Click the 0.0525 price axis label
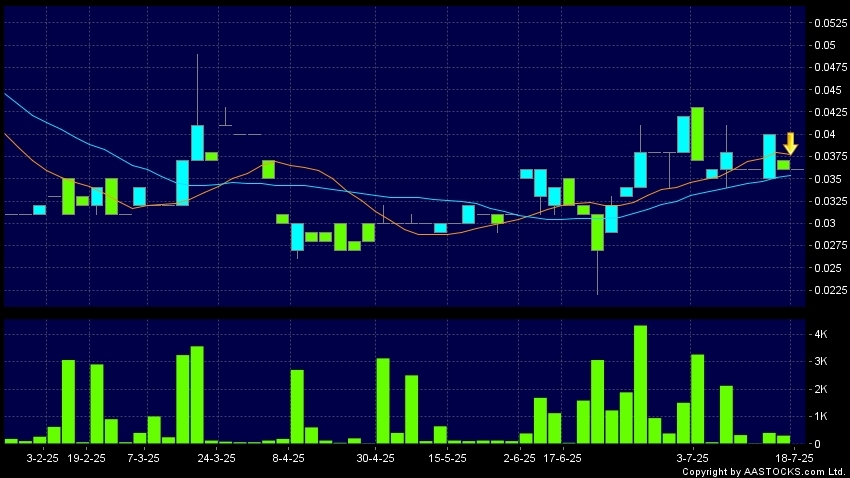This screenshot has width=850, height=478. point(830,23)
